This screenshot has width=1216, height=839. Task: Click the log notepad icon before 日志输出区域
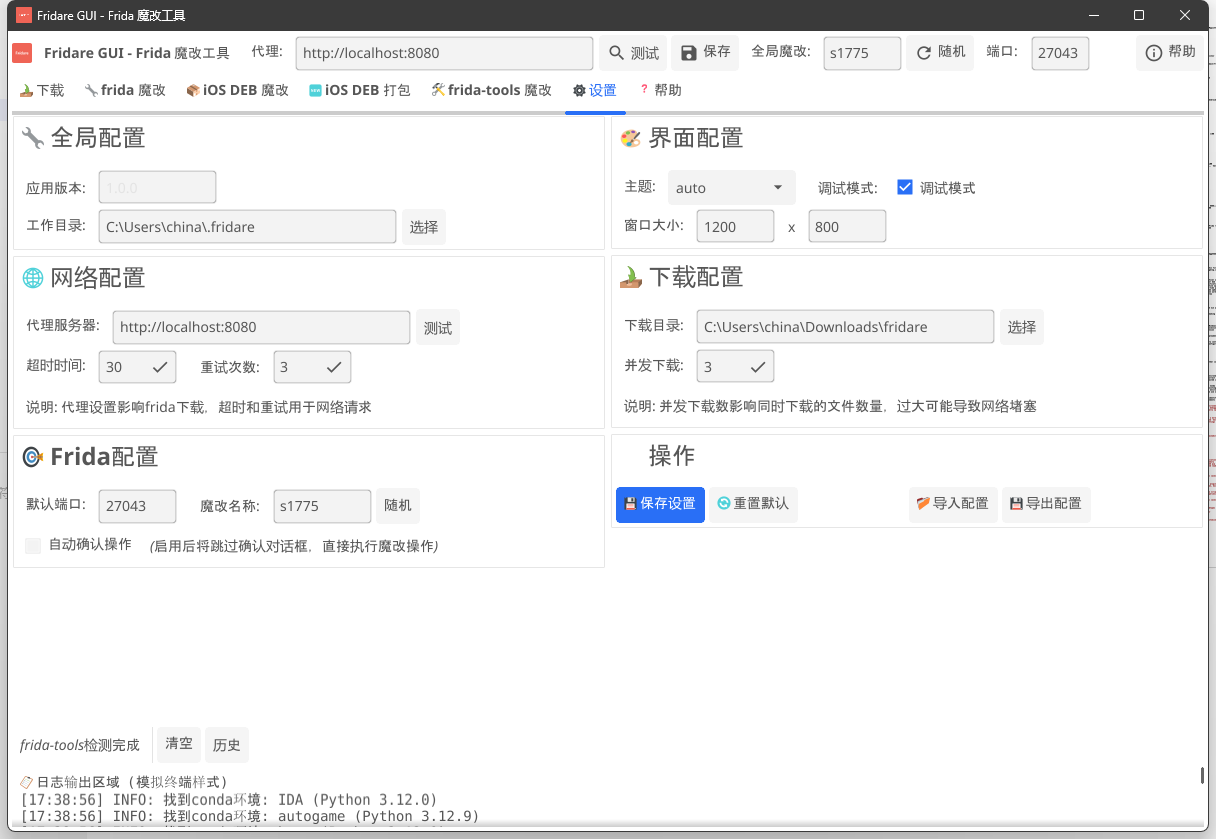(26, 782)
